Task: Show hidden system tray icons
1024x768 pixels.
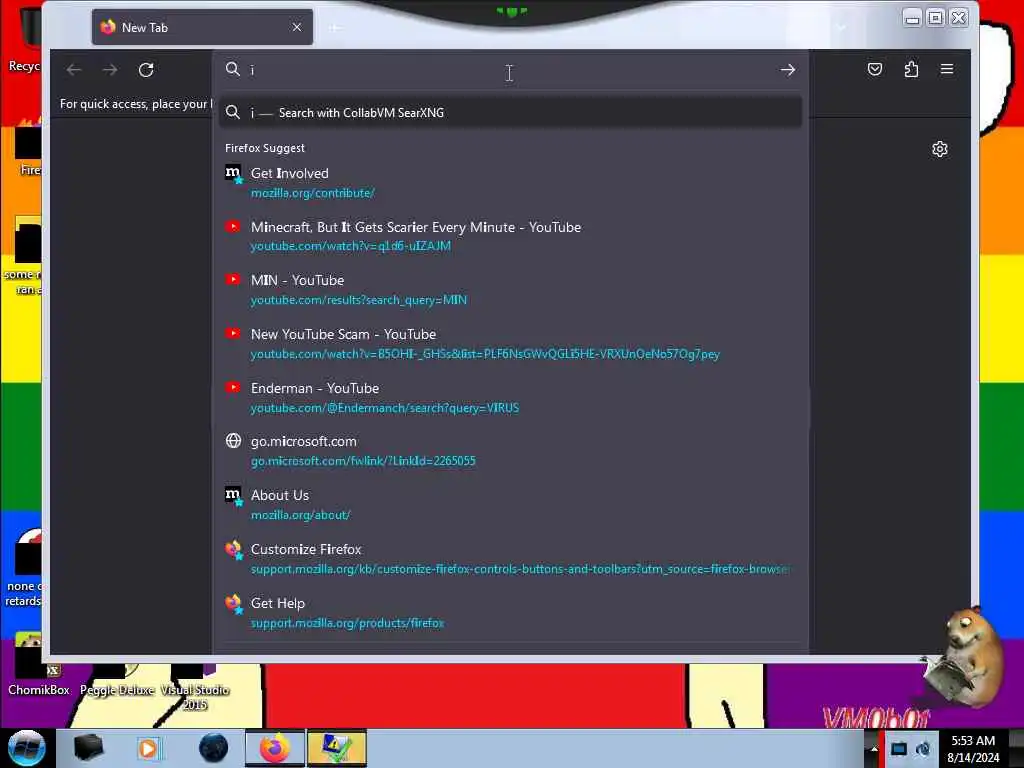Action: pyautogui.click(x=874, y=749)
